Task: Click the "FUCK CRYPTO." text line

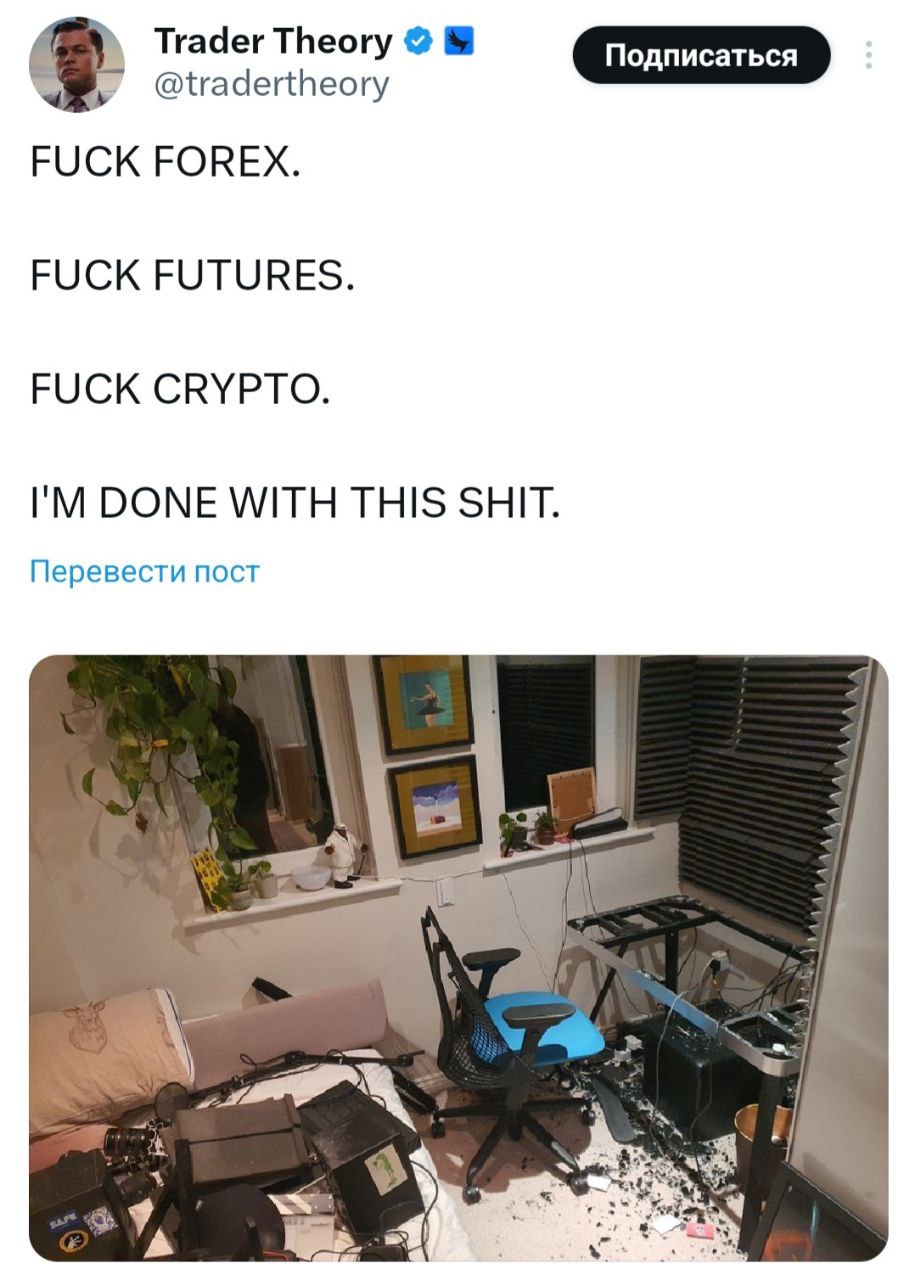Action: [179, 390]
